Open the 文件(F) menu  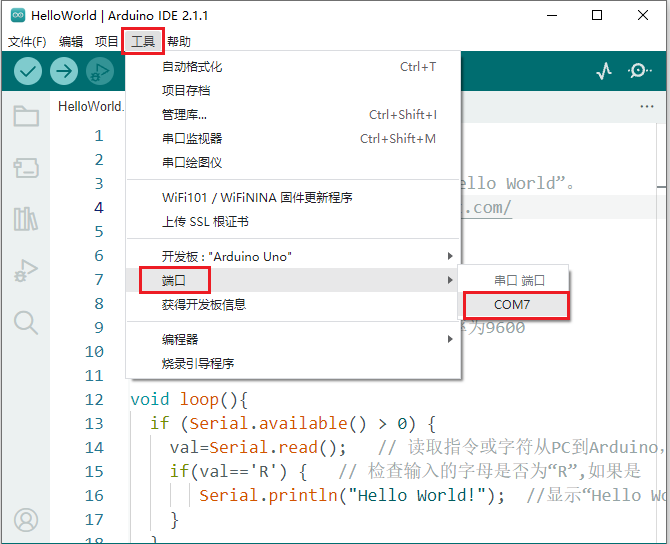[x=27, y=41]
